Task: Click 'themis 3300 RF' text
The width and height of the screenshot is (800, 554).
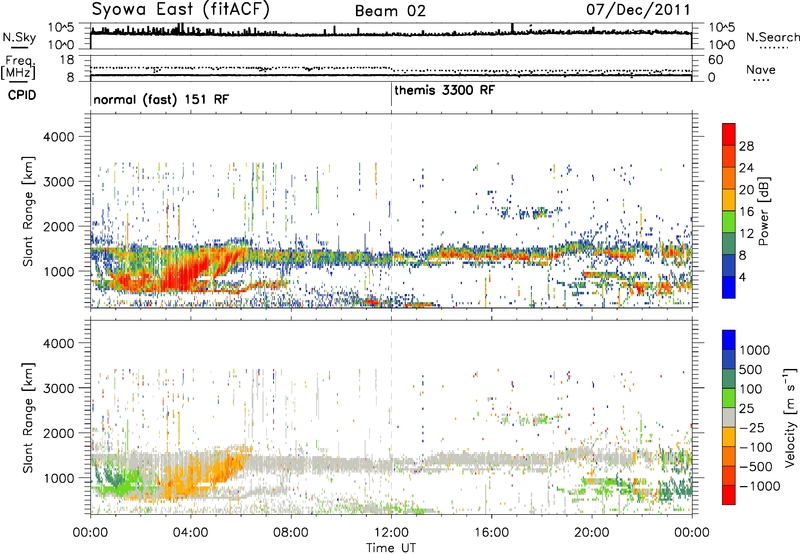Action: 444,90
